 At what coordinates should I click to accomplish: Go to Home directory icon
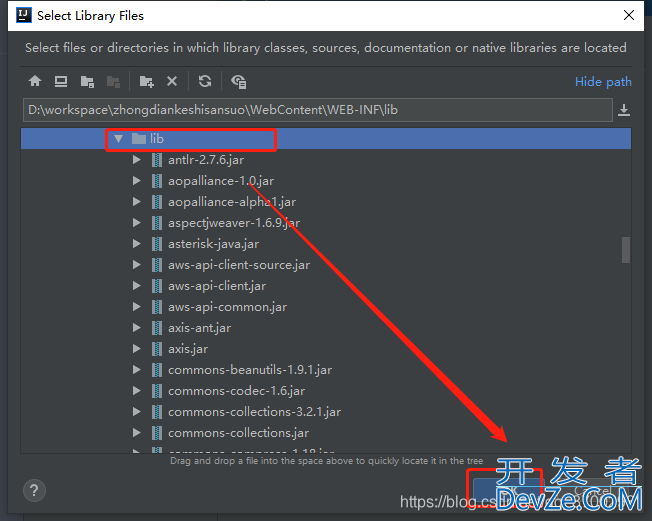point(35,81)
